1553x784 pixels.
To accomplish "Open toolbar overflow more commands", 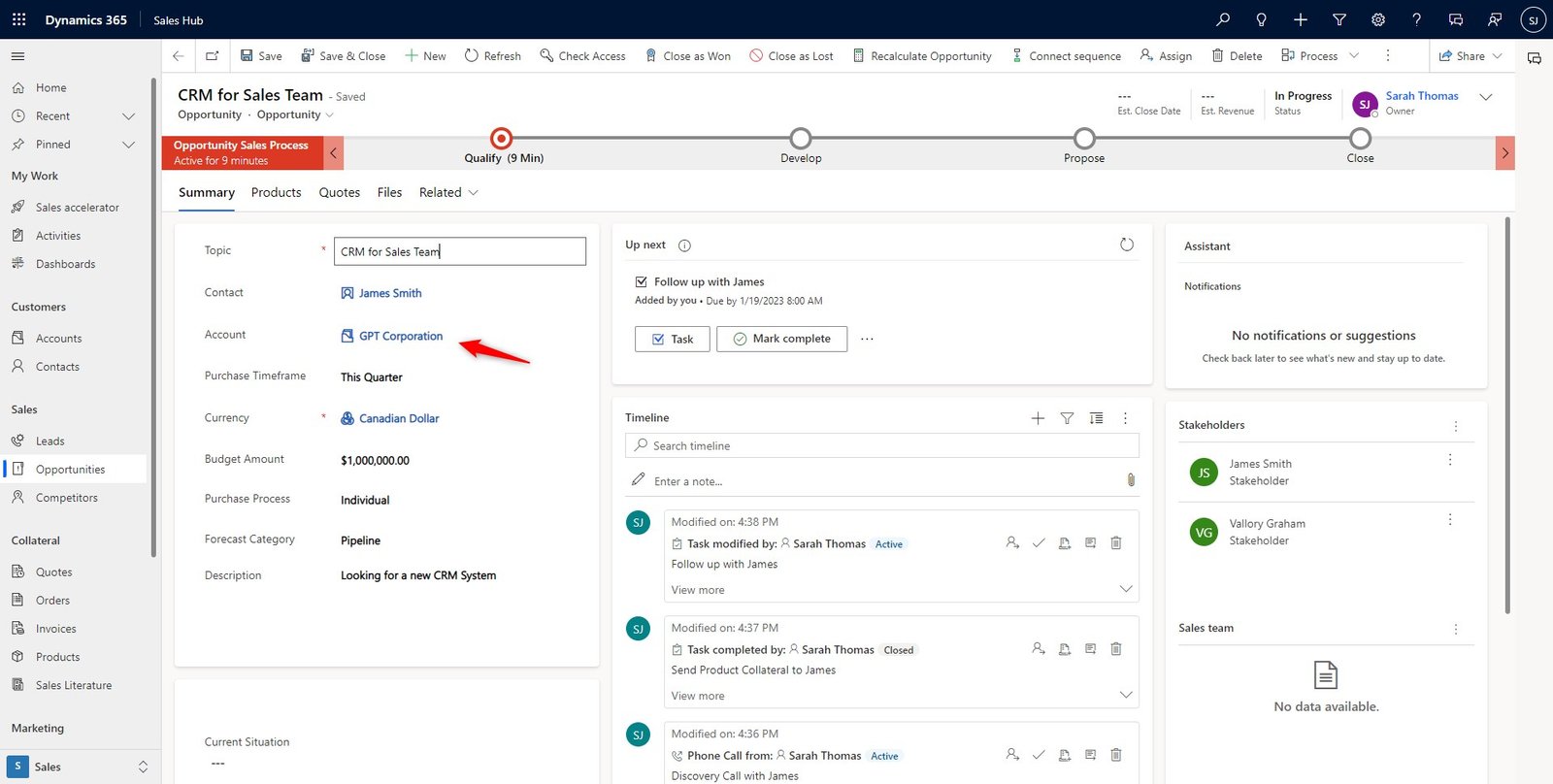I will (x=1388, y=56).
